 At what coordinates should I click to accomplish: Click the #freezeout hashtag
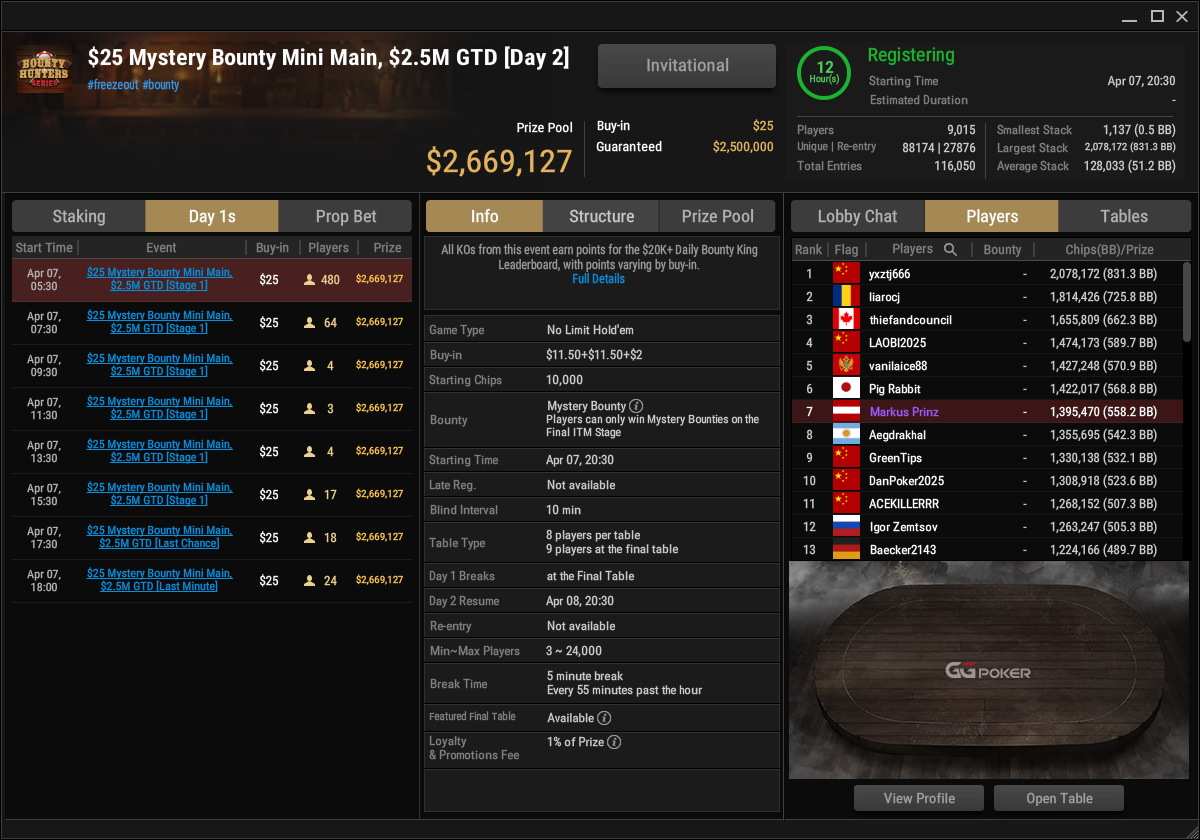pos(112,85)
